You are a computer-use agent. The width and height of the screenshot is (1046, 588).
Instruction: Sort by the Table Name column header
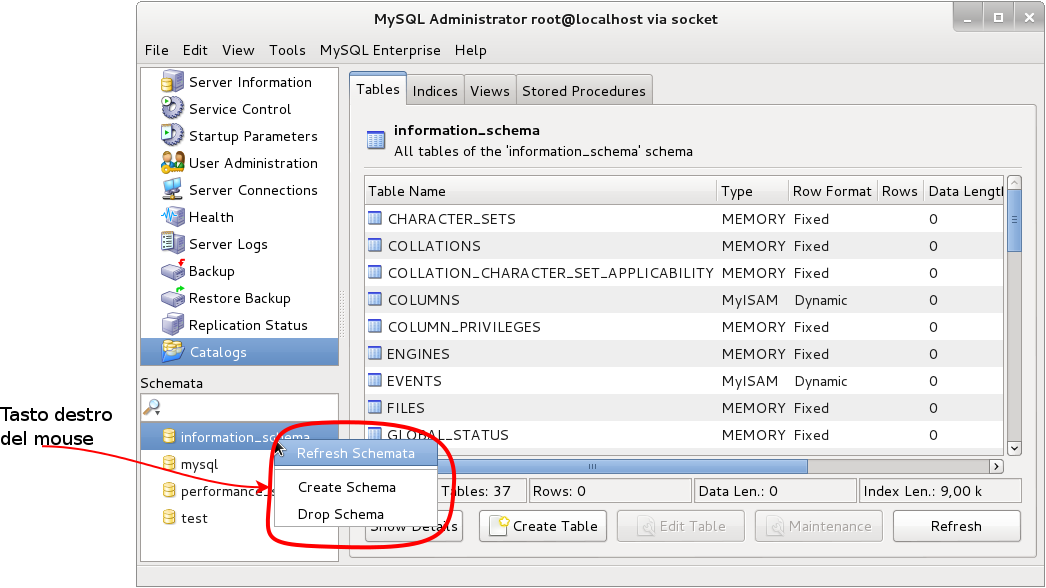(540, 191)
